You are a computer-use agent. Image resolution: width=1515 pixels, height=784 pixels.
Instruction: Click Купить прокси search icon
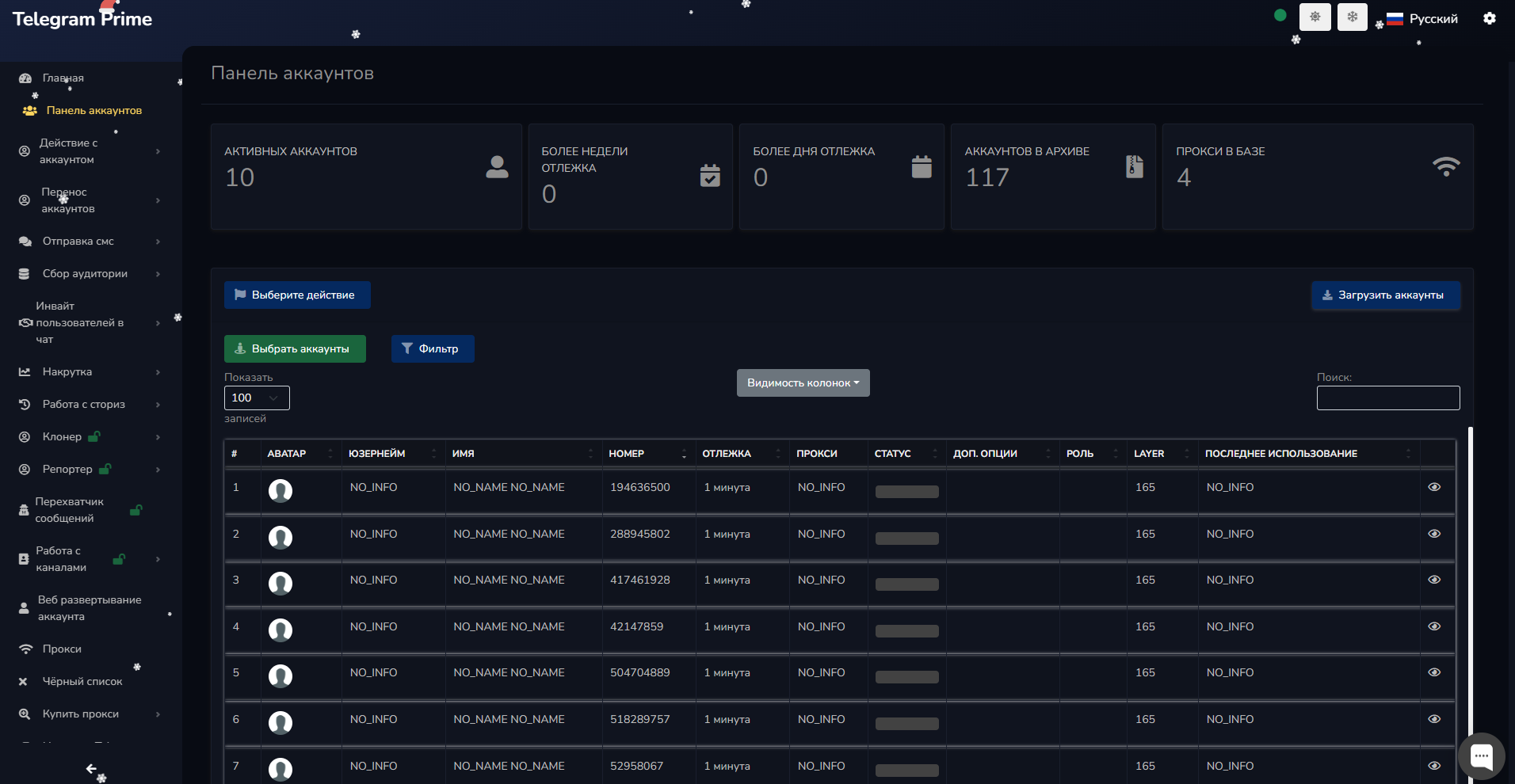point(25,714)
